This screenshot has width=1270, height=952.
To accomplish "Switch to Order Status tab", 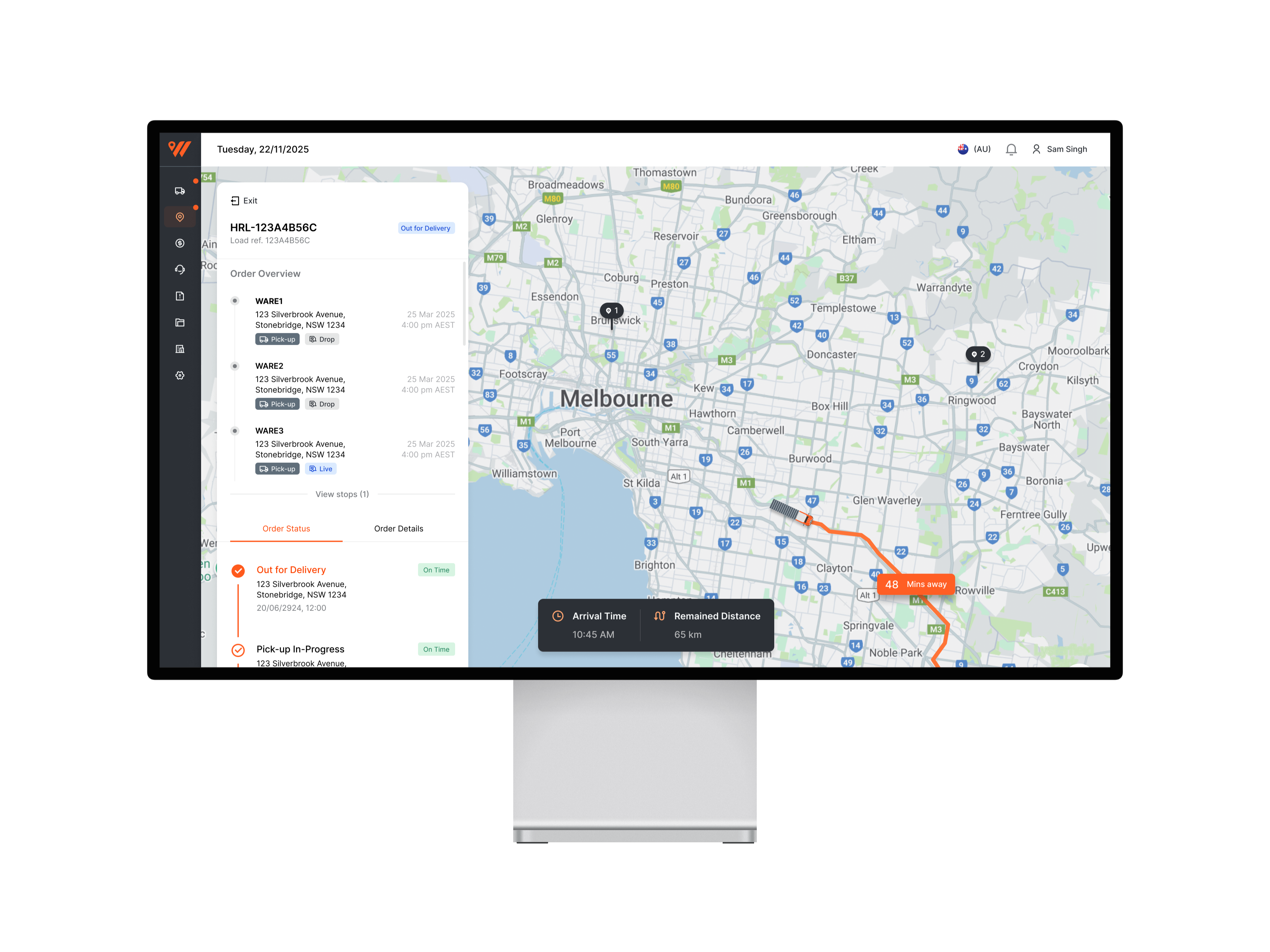I will 286,529.
